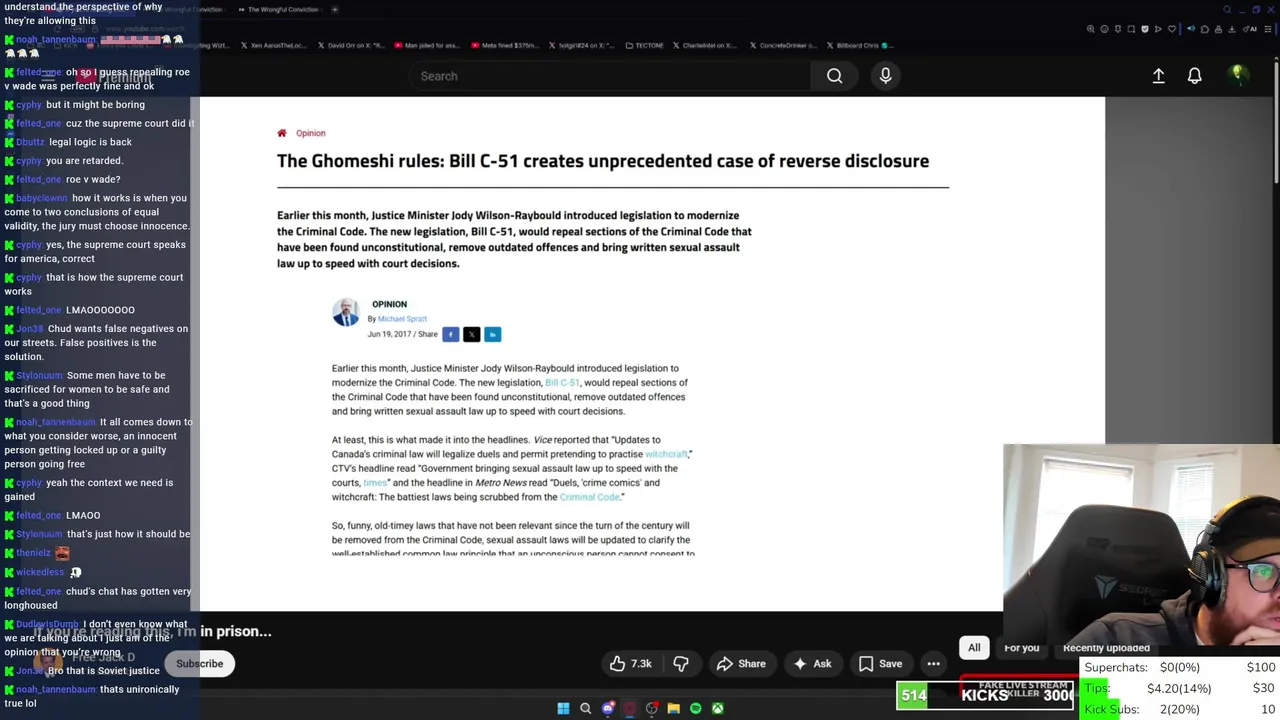Open the account avatar menu
The width and height of the screenshot is (1280, 720).
(x=1237, y=75)
